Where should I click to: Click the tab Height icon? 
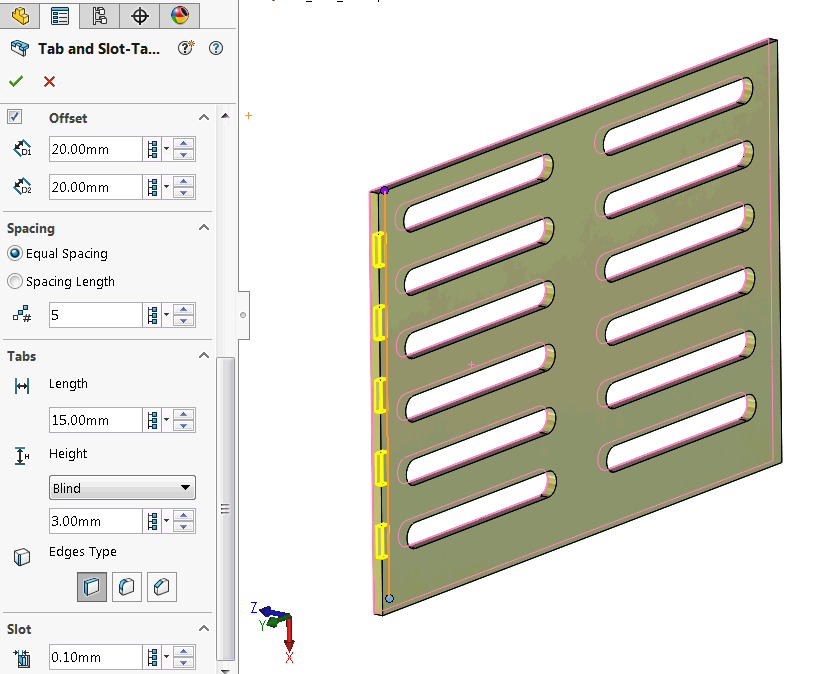[x=22, y=456]
